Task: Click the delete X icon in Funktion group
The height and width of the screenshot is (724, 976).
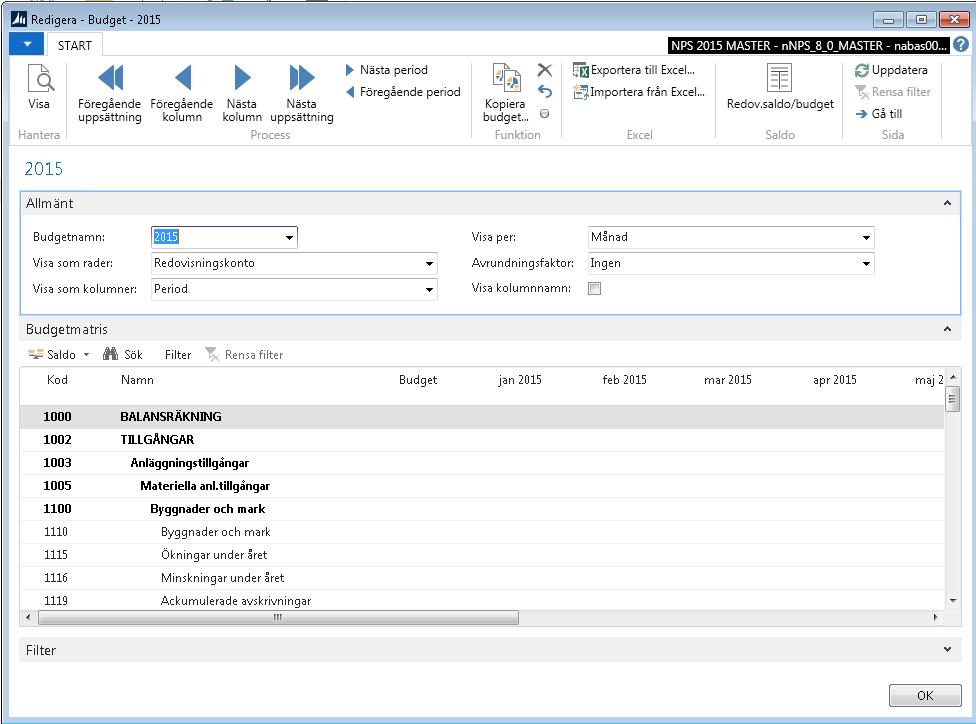Action: [545, 70]
